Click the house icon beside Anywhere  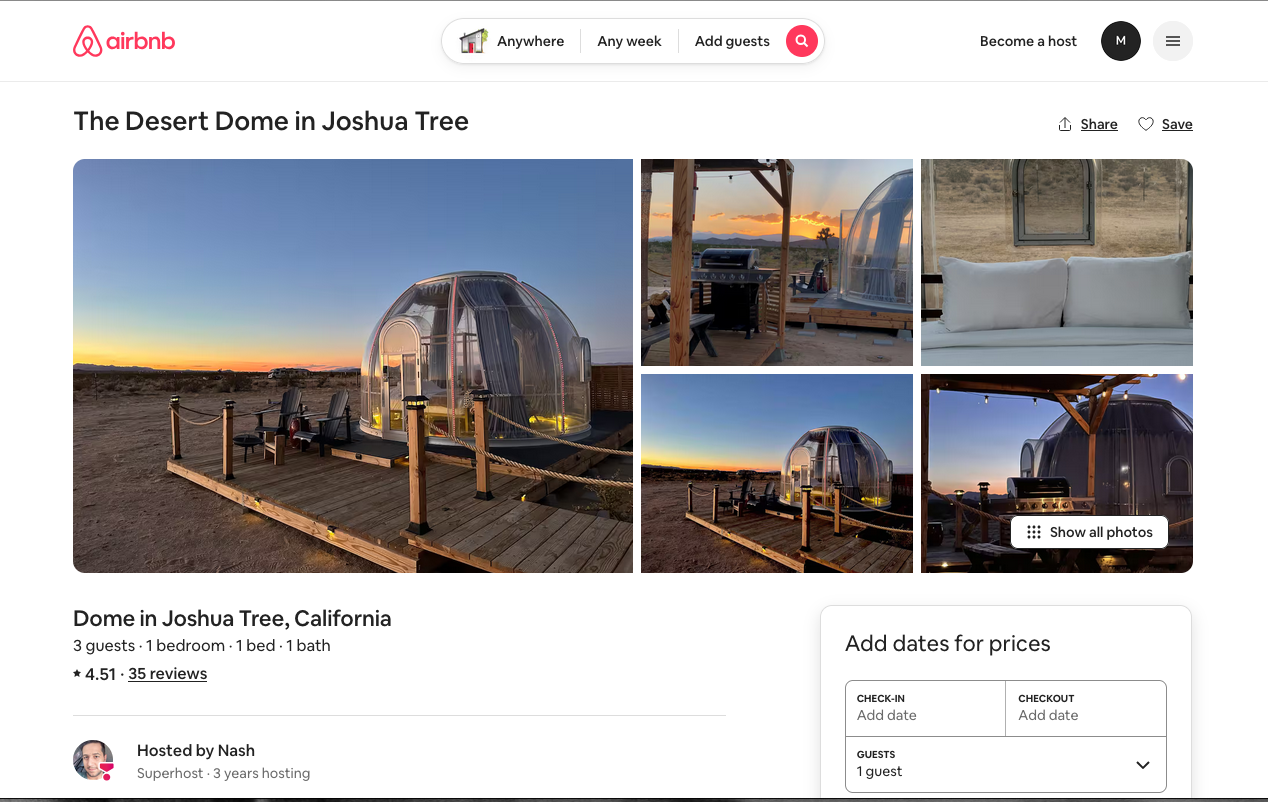click(x=473, y=41)
